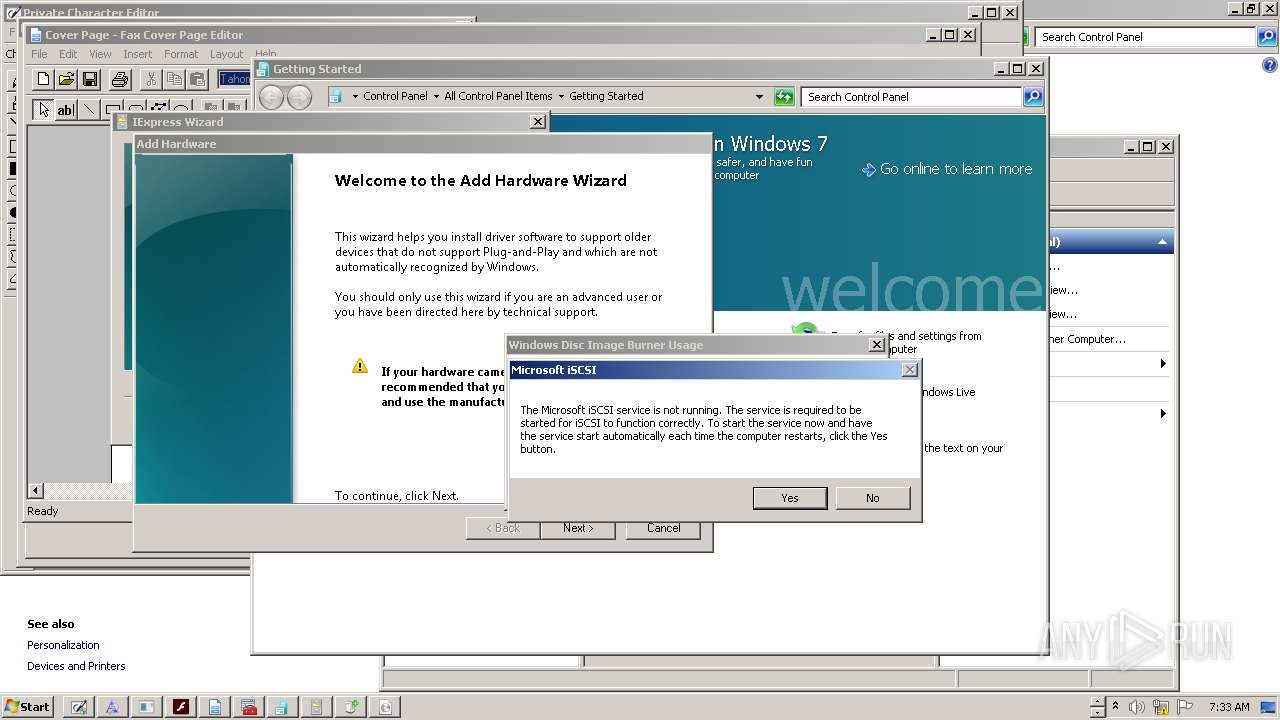
Task: Click red toolbox taskbar icon
Action: [248, 707]
